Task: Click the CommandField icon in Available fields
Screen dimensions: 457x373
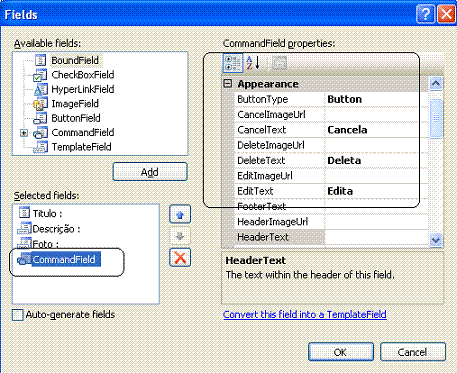Action: [40, 133]
